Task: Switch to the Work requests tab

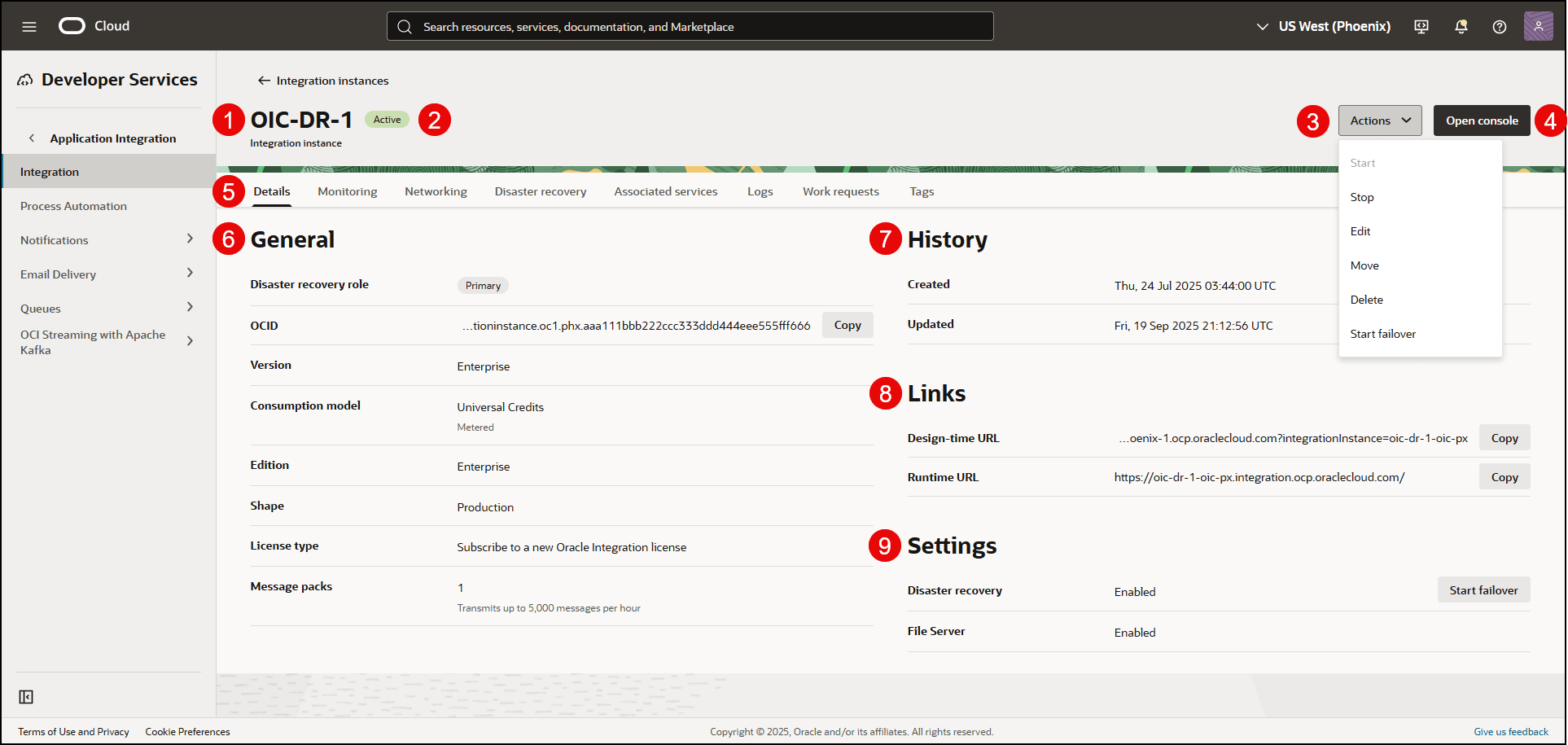Action: tap(840, 191)
